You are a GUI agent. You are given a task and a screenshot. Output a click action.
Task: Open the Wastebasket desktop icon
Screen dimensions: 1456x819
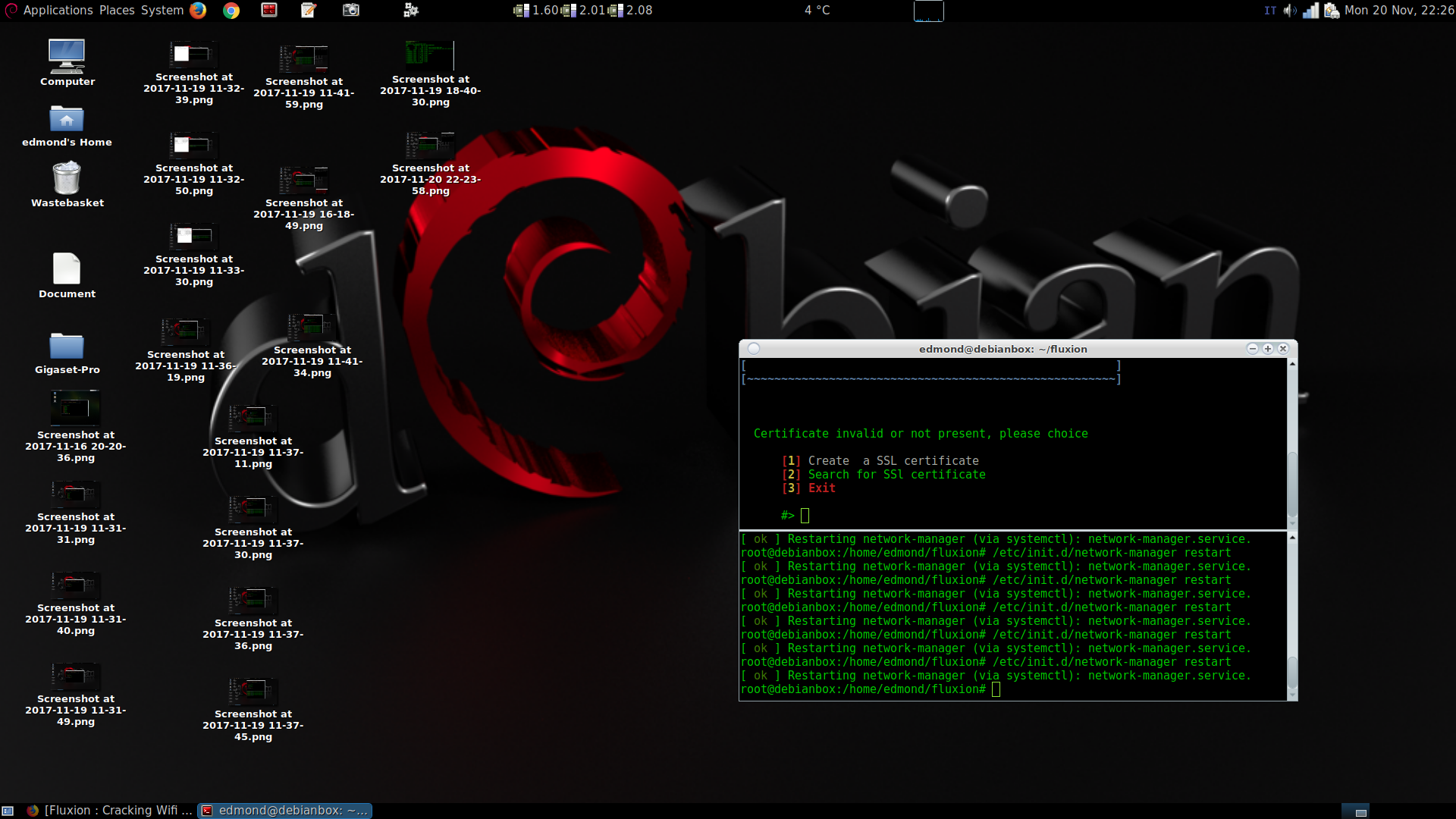coord(67,179)
